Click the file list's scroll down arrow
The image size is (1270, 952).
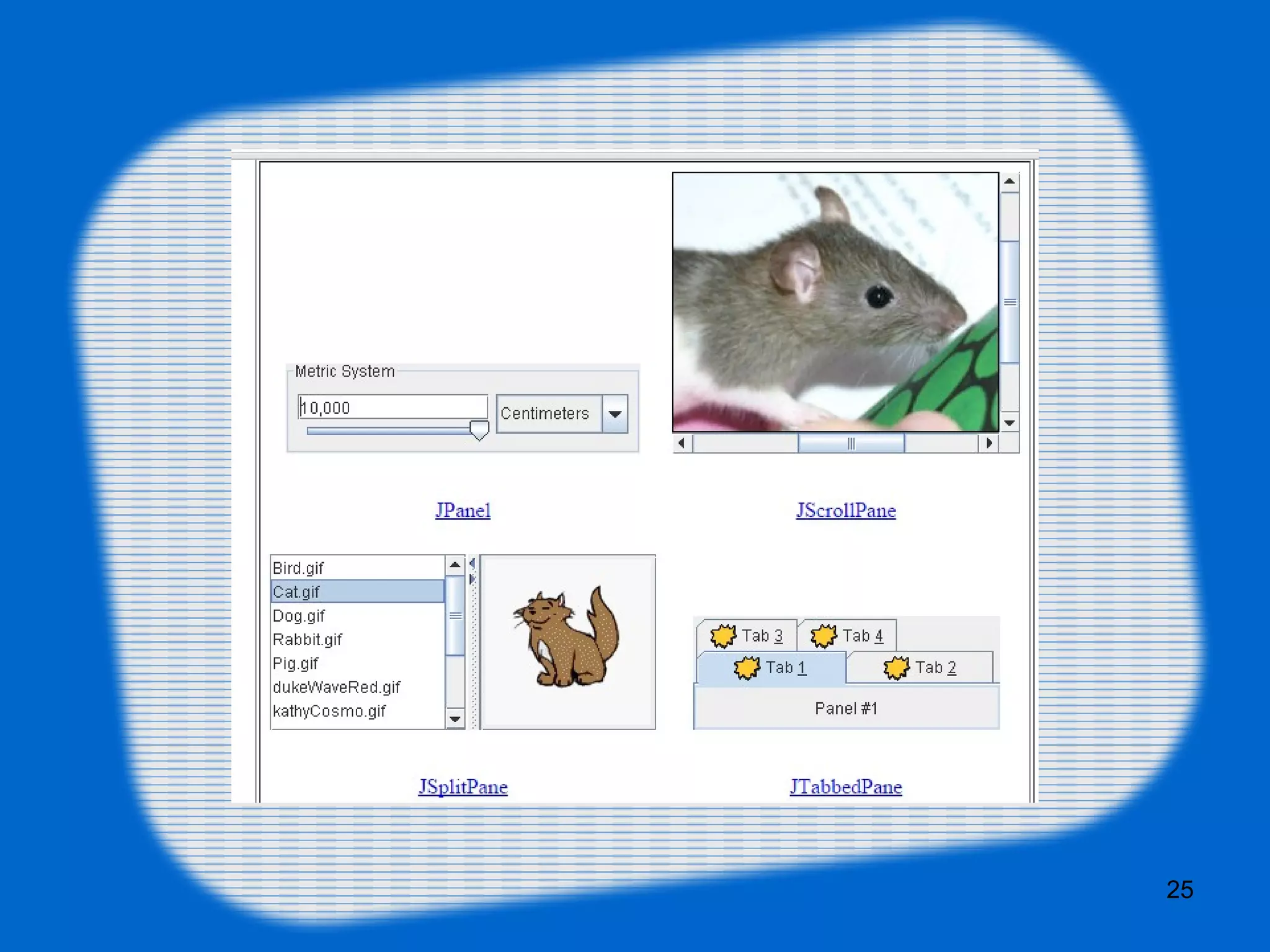coord(455,719)
